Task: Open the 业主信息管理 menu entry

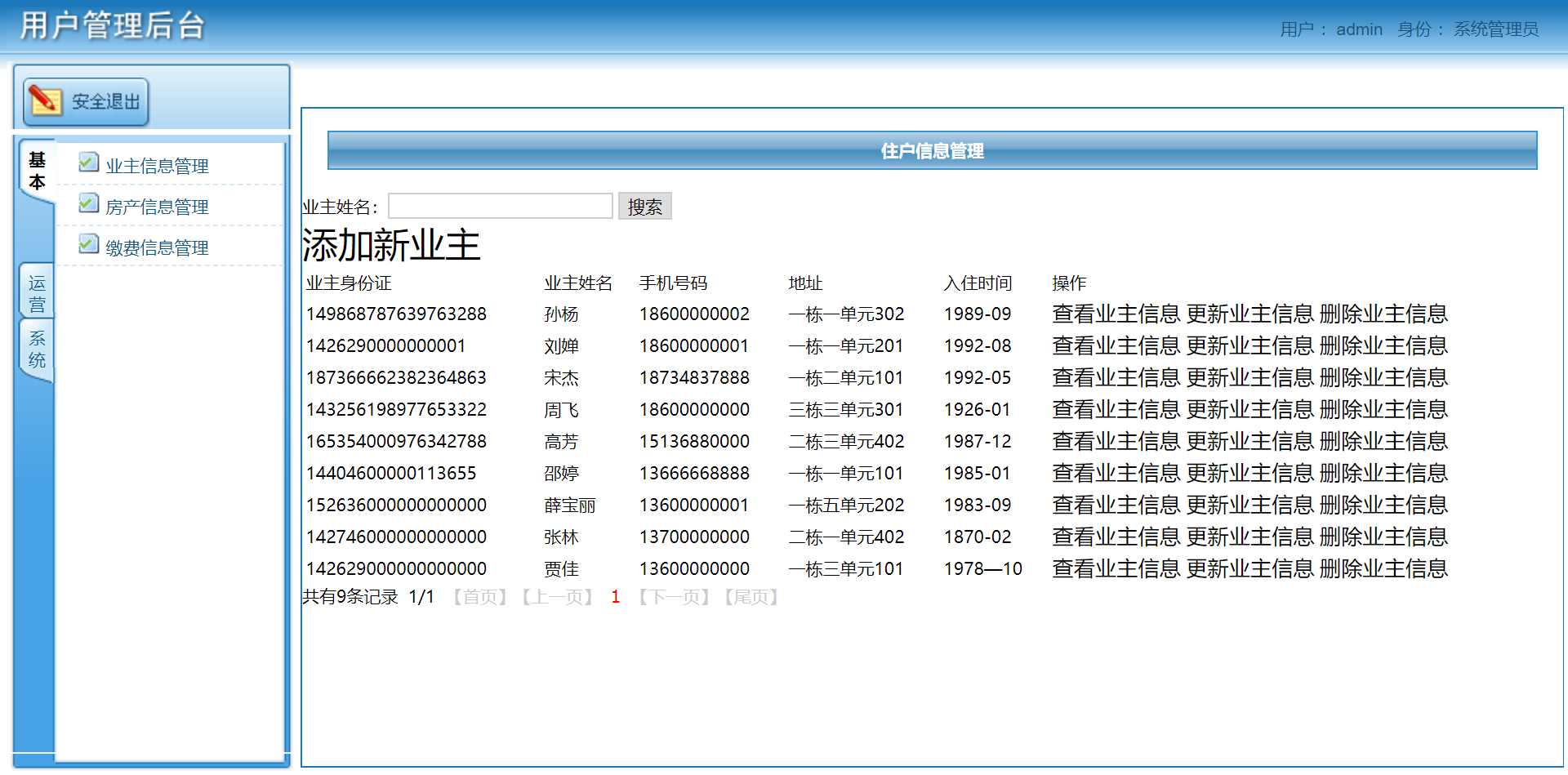Action: (x=157, y=165)
